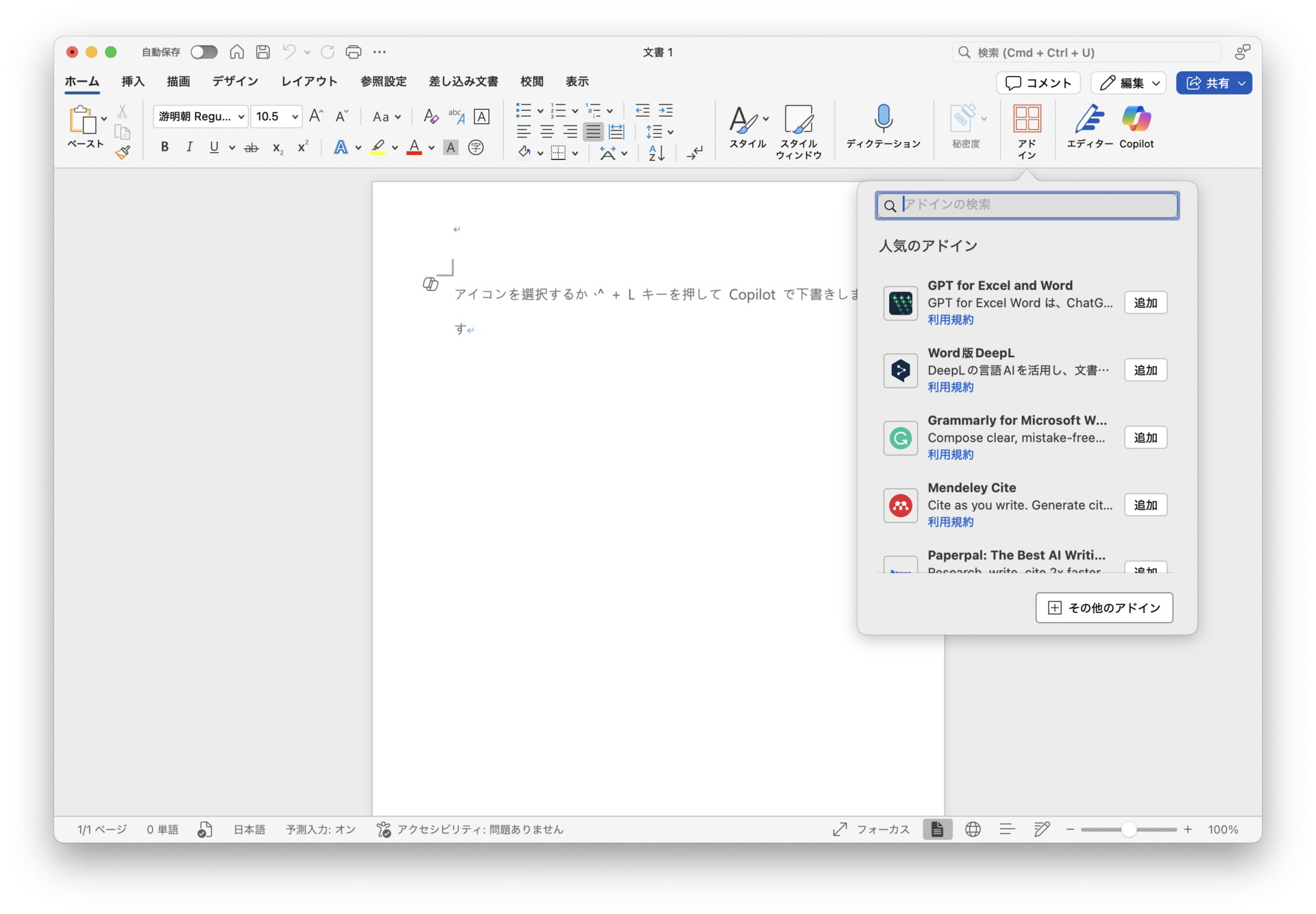Click the yellow highlight color swatch
The height and width of the screenshot is (914, 1316).
378,147
